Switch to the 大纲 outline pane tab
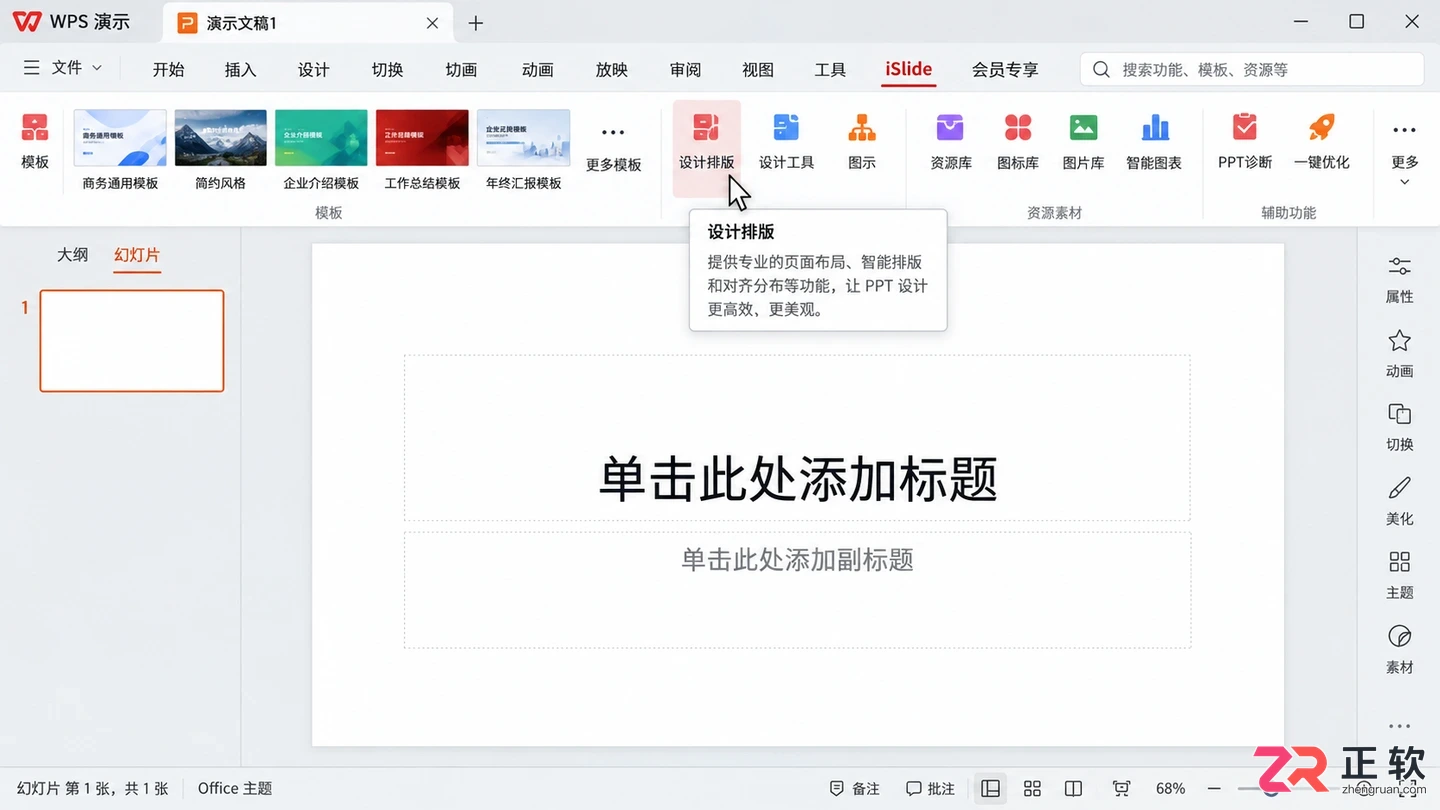 [72, 255]
